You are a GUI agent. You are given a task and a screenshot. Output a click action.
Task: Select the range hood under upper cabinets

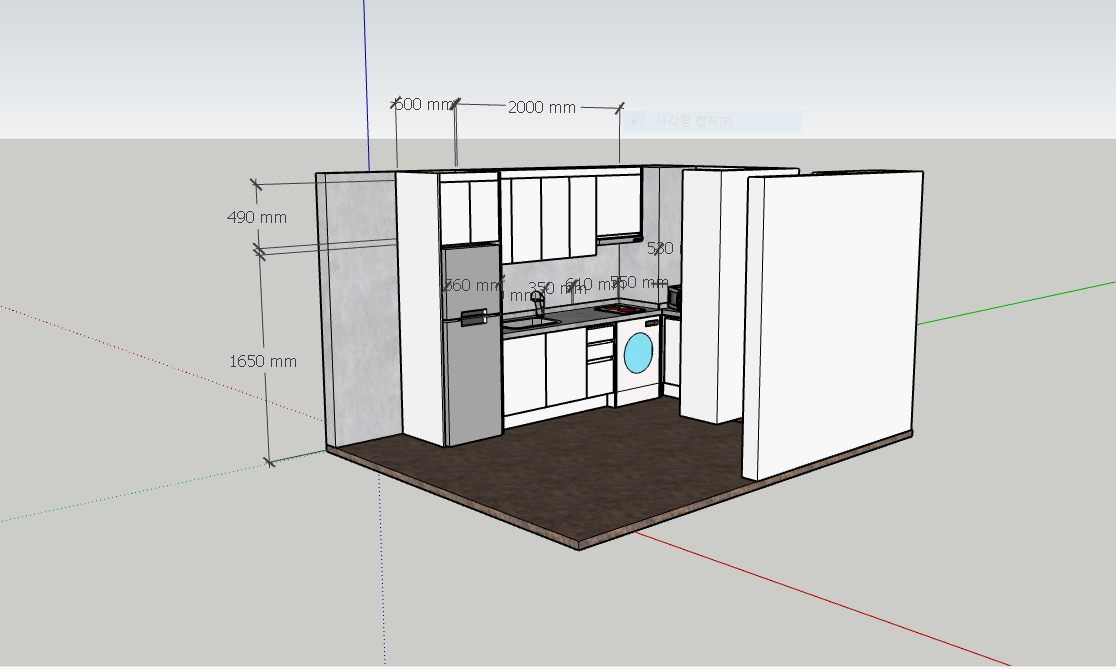pyautogui.click(x=619, y=238)
